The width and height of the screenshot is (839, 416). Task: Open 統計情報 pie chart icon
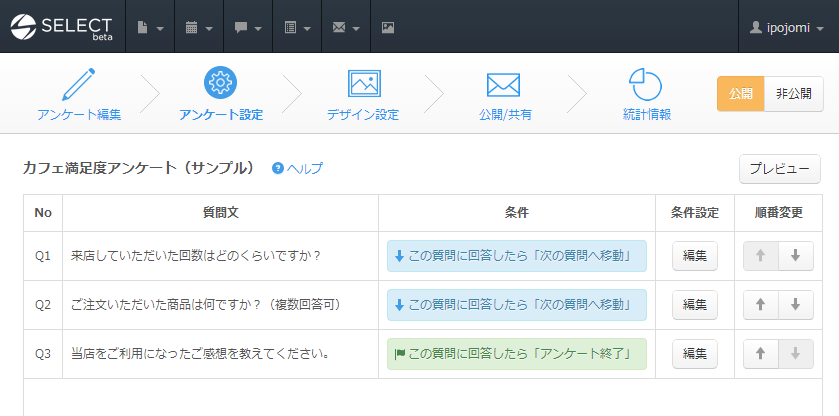pos(646,84)
